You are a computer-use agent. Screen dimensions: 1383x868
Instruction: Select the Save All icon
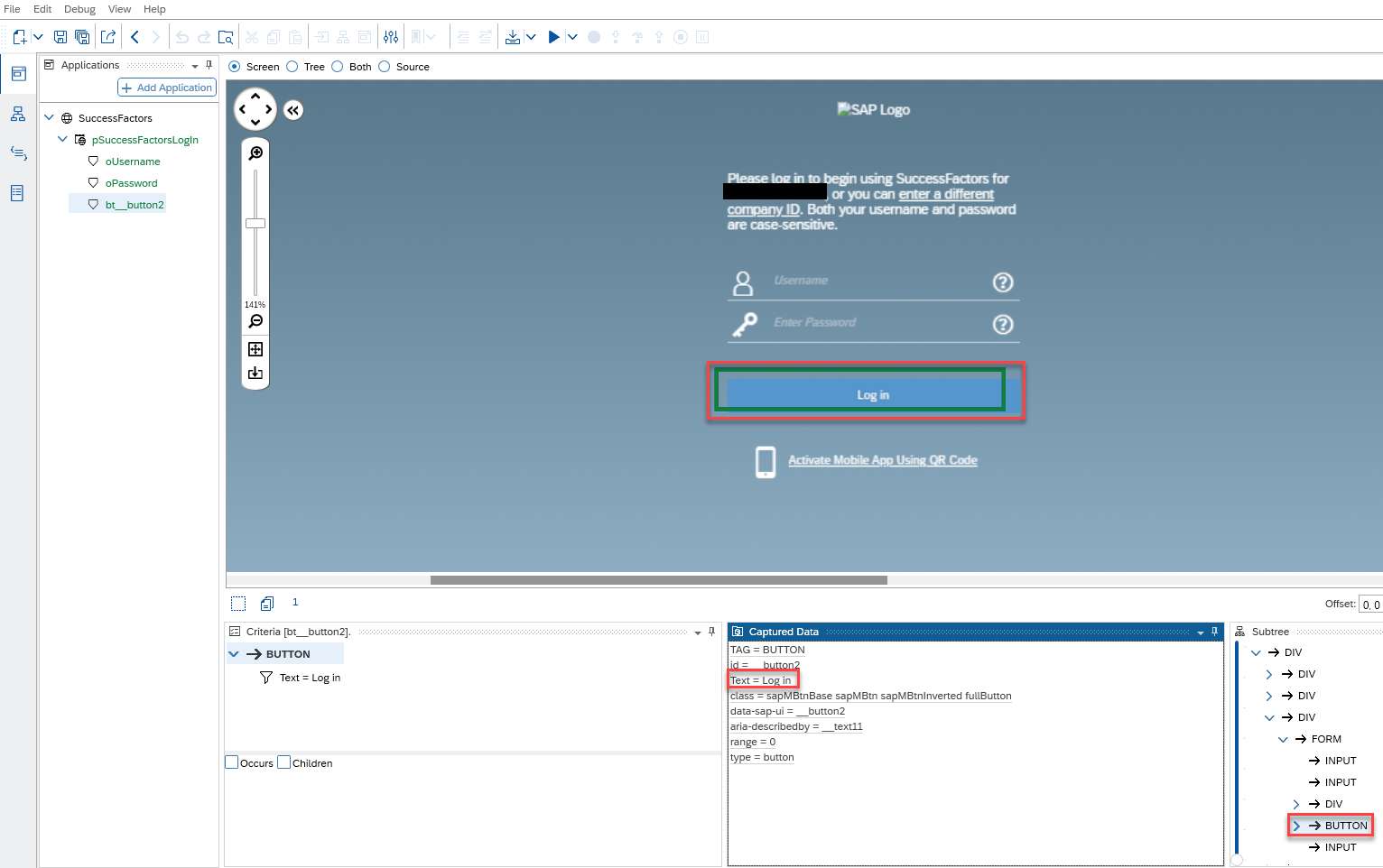(82, 36)
